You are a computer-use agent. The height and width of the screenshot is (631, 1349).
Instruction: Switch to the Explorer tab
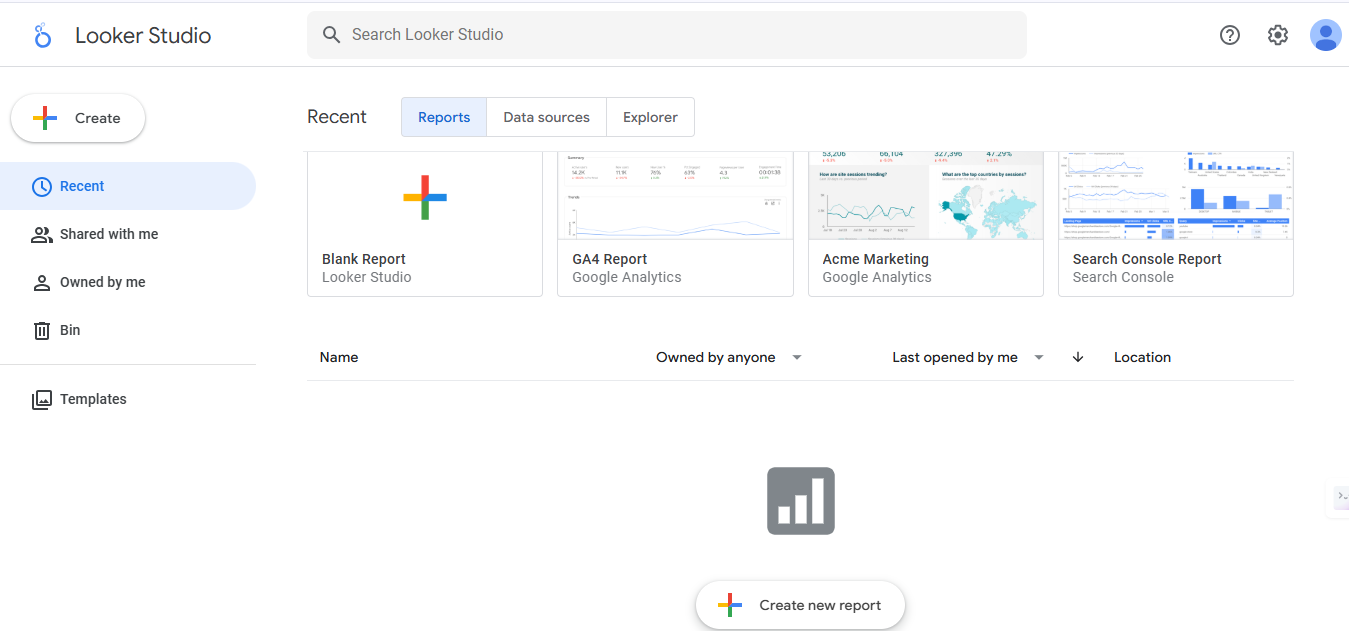click(x=650, y=117)
